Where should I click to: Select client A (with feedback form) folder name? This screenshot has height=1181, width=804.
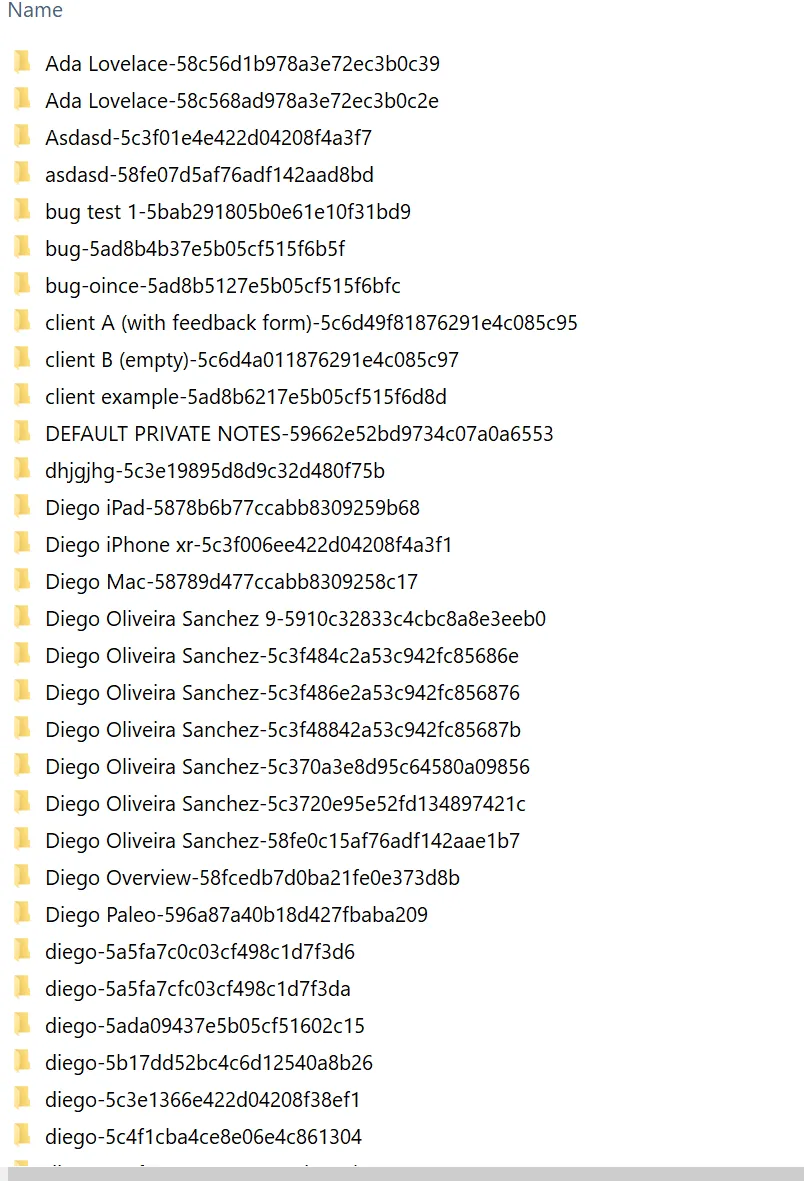(311, 323)
